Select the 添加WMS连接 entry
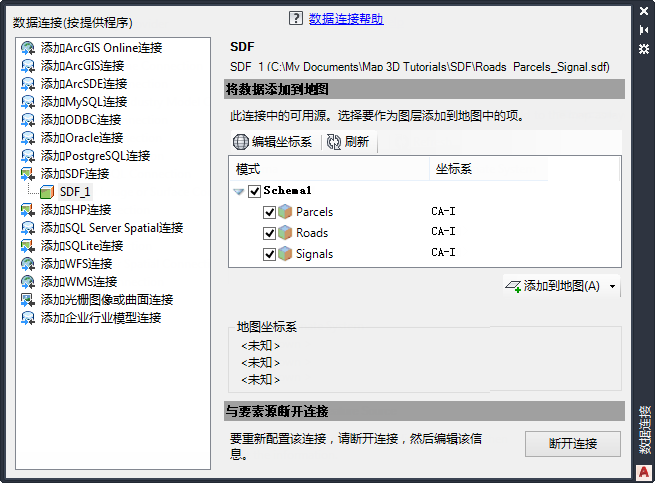This screenshot has width=655, height=483. [x=79, y=282]
